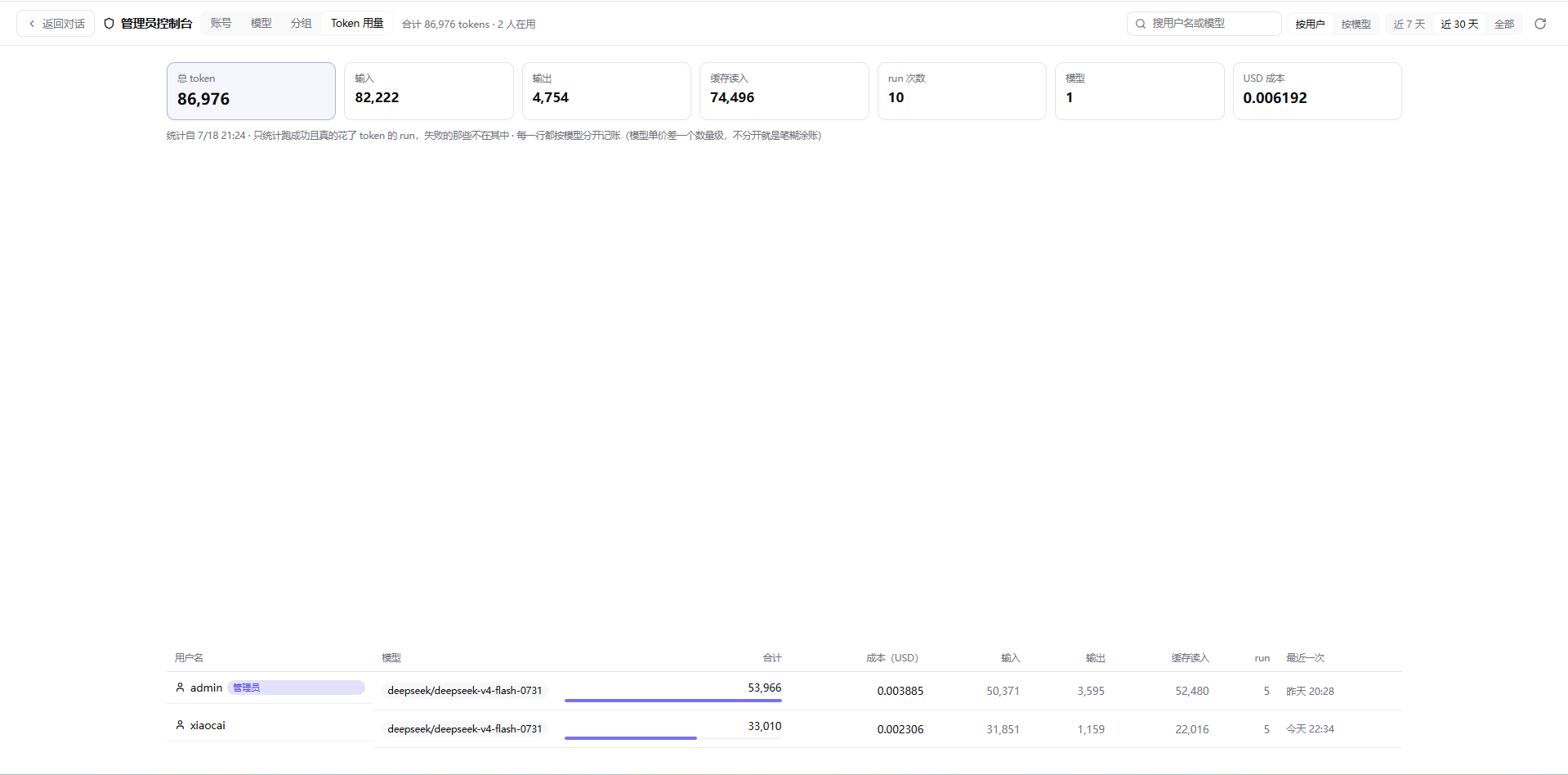Viewport: 1568px width, 775px height.
Task: Click the usage bar for 33,010 tokens
Action: [673, 738]
